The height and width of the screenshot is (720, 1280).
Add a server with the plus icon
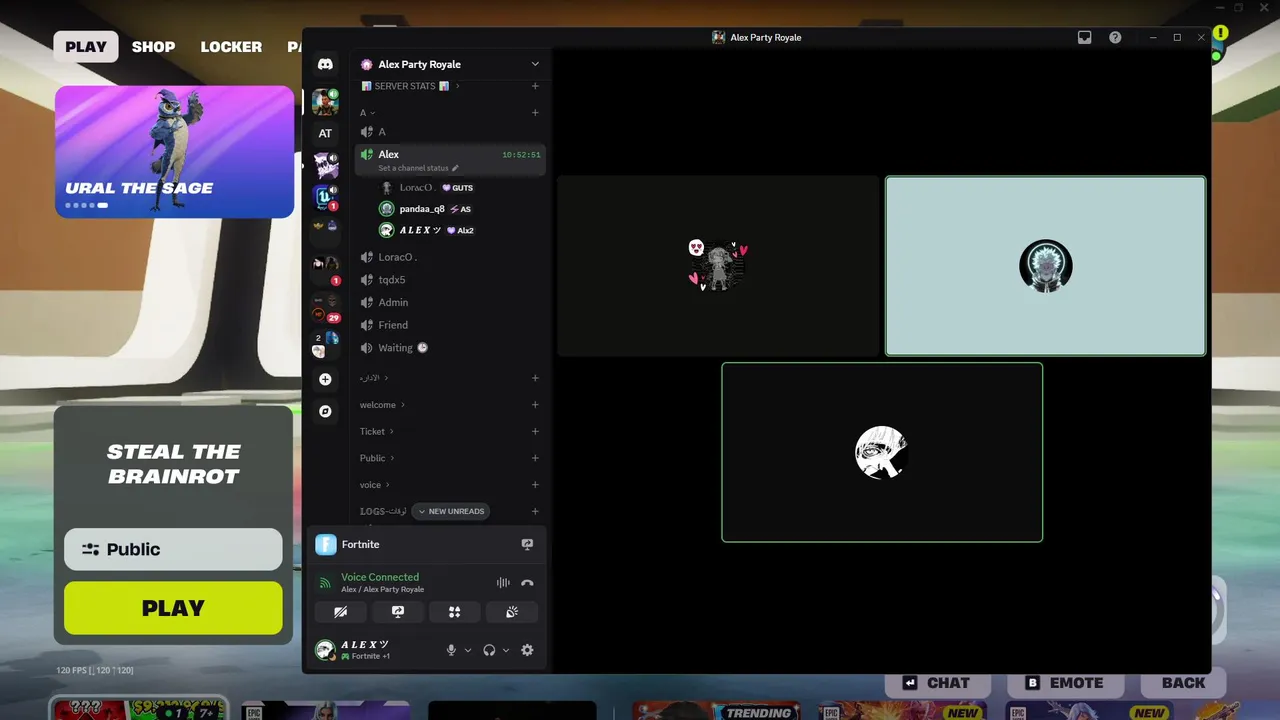[325, 380]
